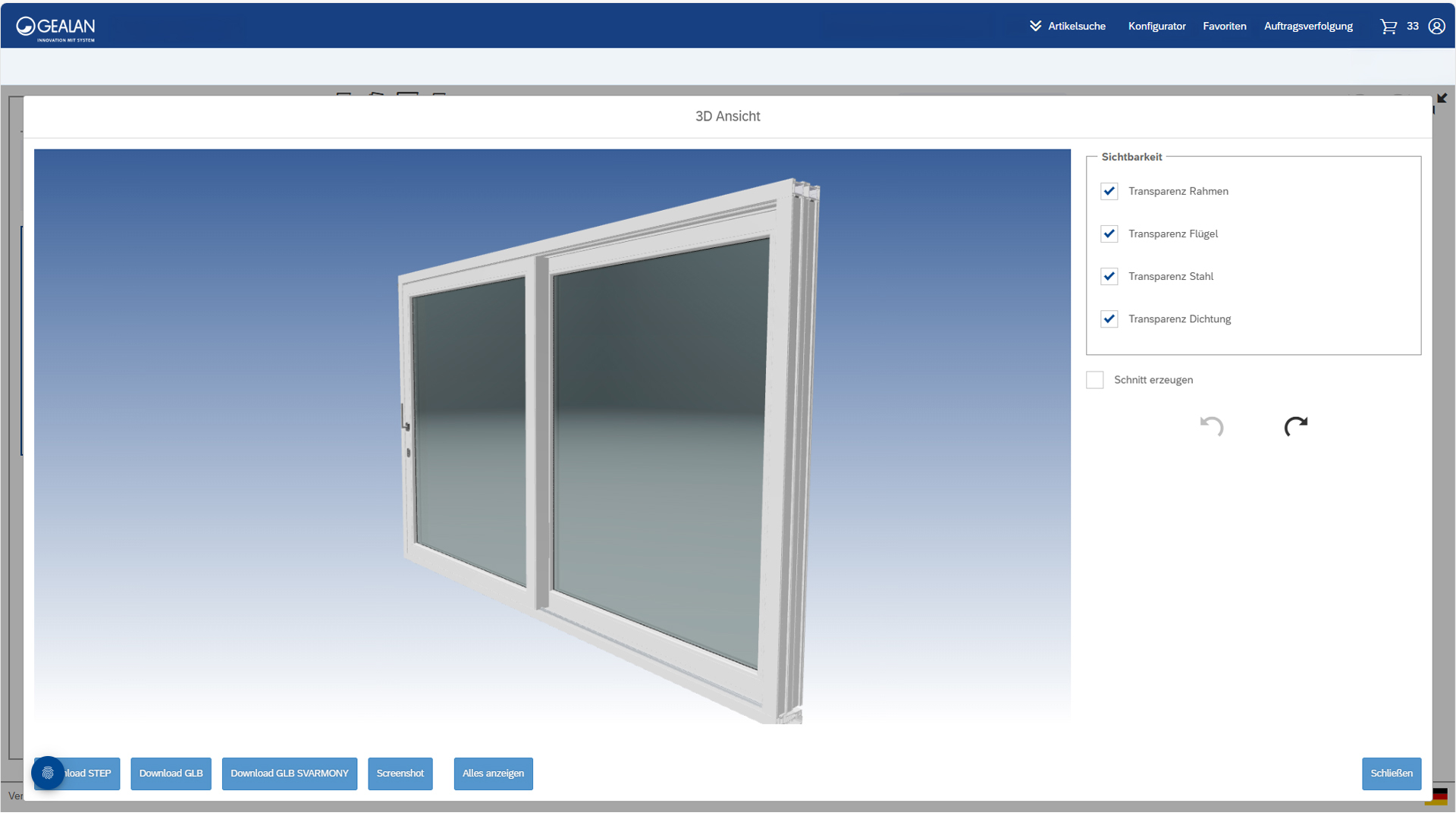Click the German flag language icon
This screenshot has width=1456, height=819.
pos(1436,796)
